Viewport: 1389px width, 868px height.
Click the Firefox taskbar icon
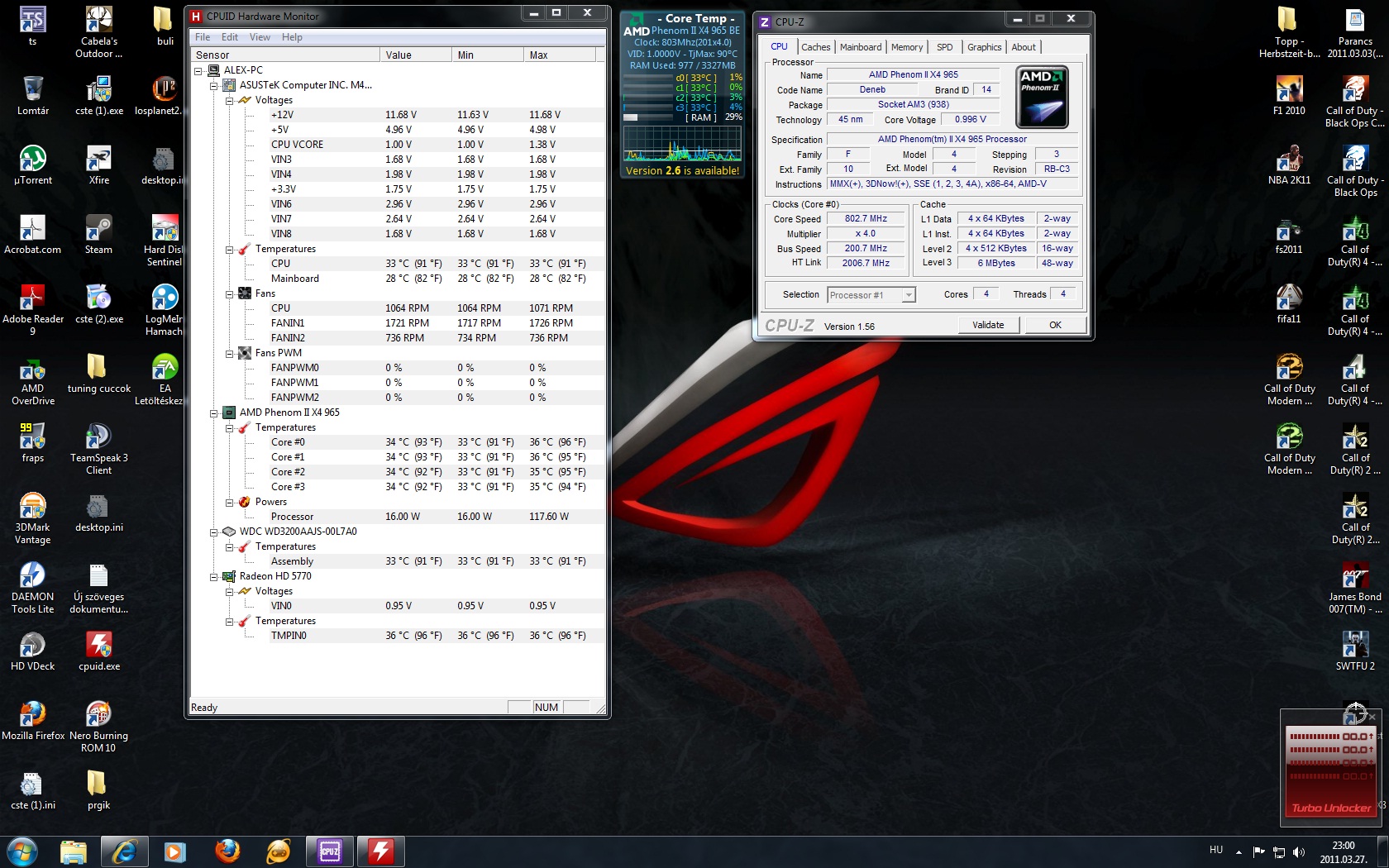point(227,851)
